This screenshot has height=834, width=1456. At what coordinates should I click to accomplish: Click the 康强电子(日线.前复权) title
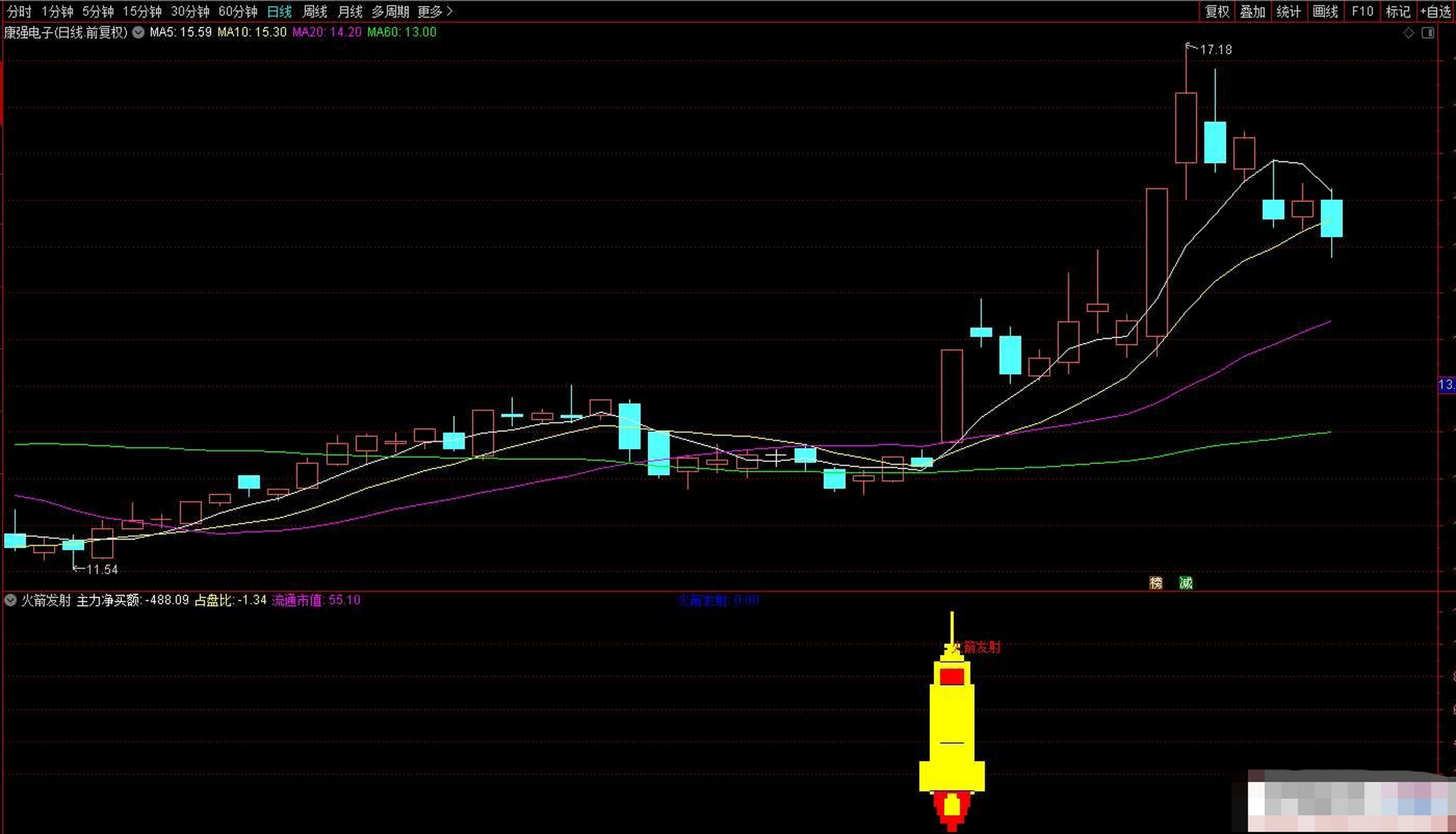coord(65,32)
